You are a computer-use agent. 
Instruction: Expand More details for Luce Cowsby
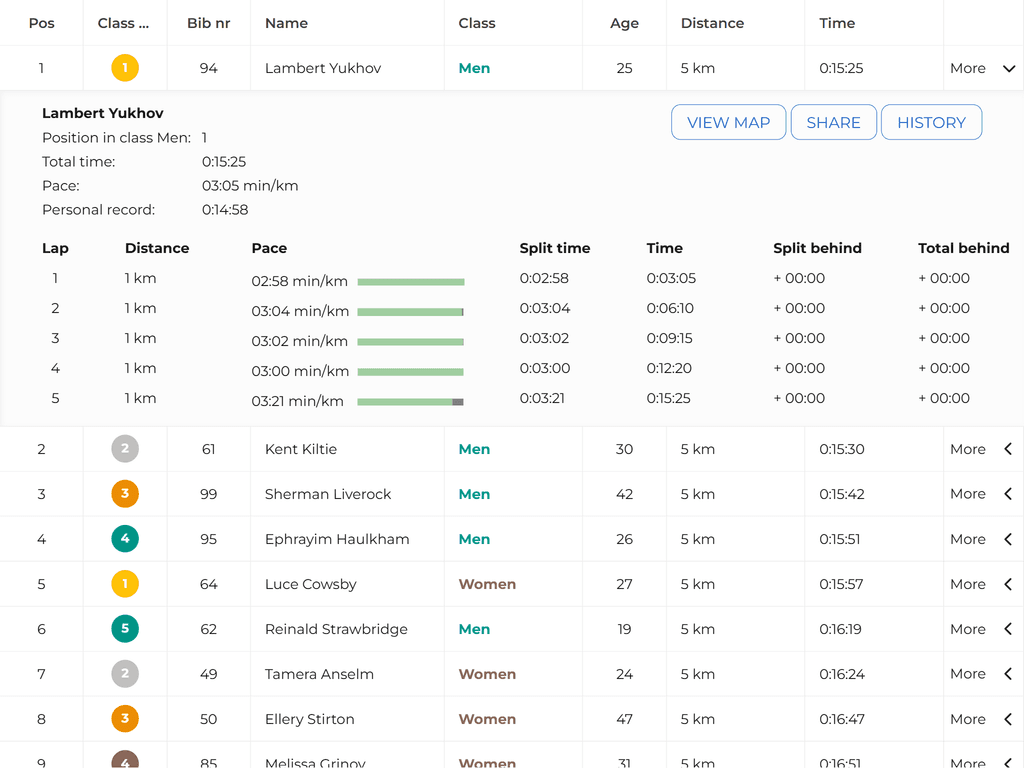pos(982,584)
